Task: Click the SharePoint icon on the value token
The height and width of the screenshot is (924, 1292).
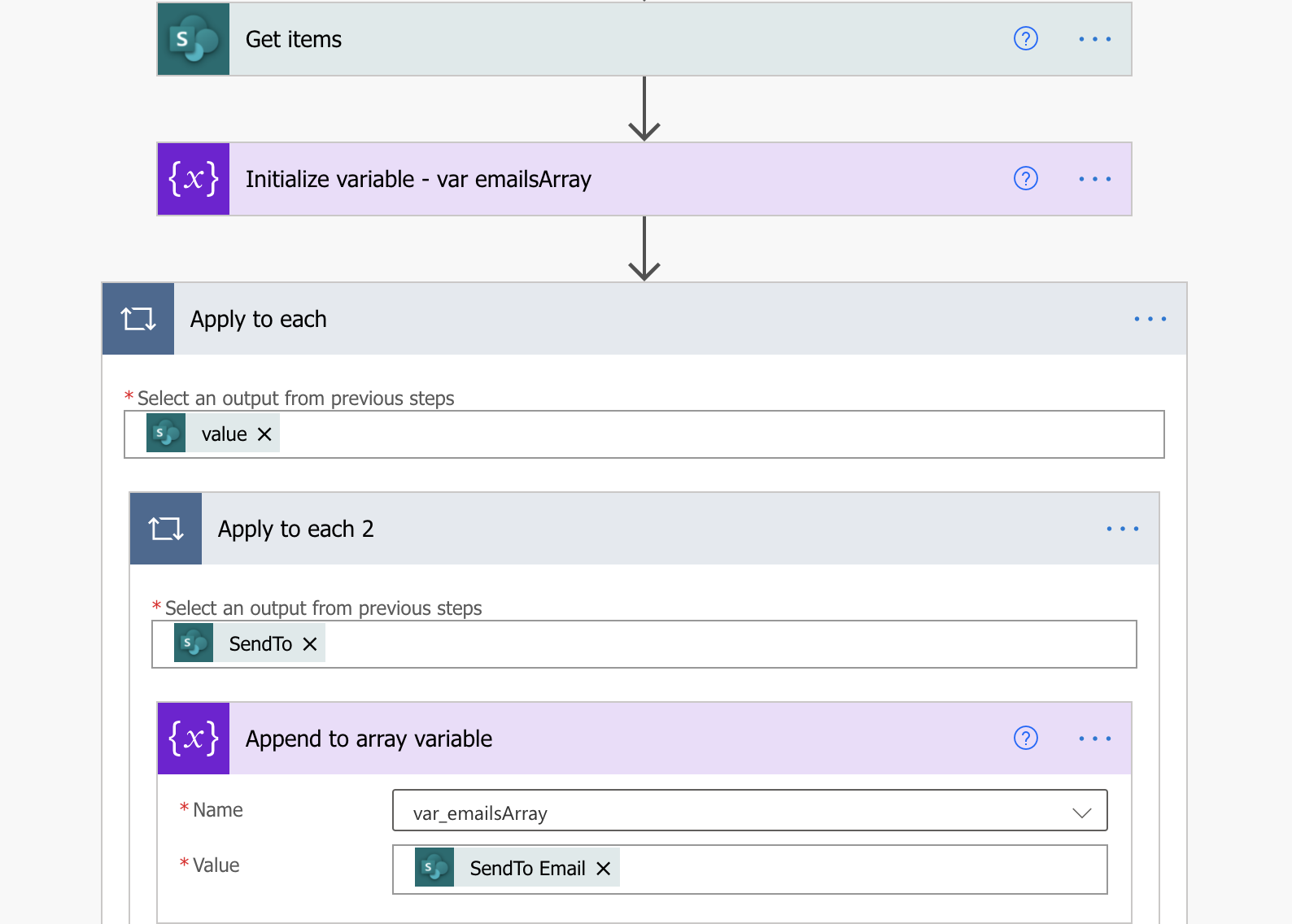Action: coord(166,434)
